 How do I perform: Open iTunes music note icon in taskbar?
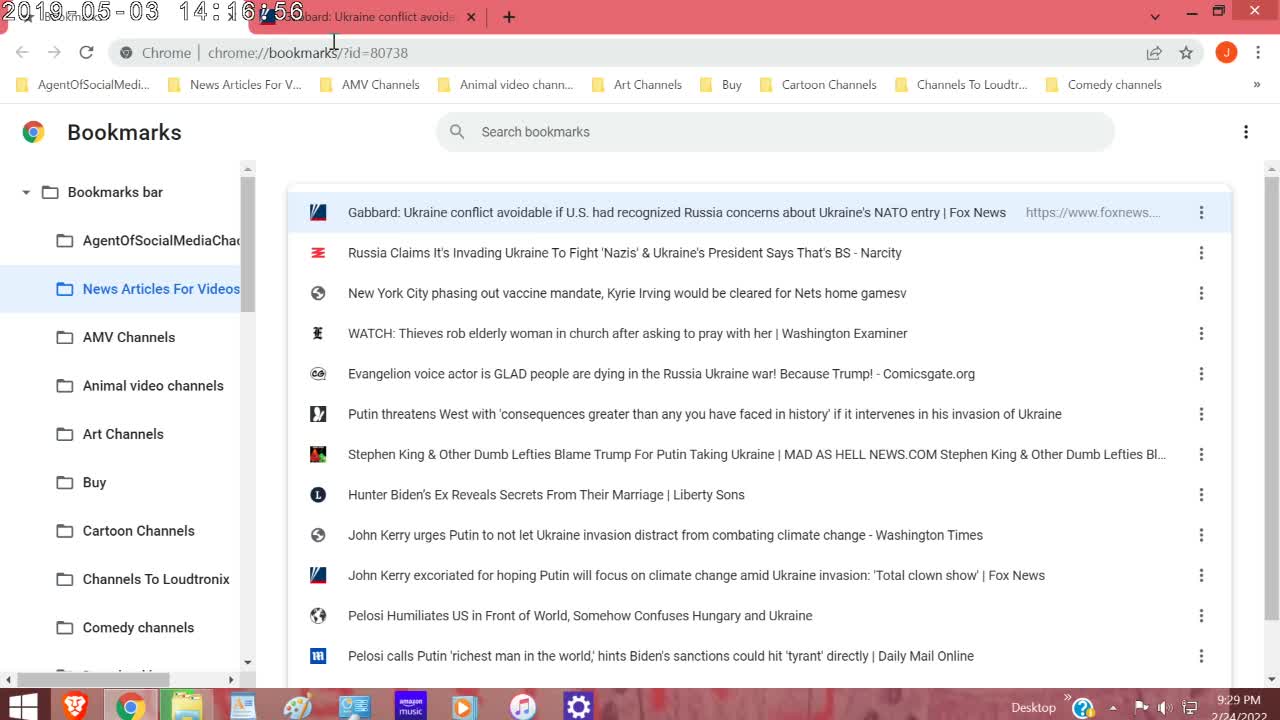click(x=522, y=707)
